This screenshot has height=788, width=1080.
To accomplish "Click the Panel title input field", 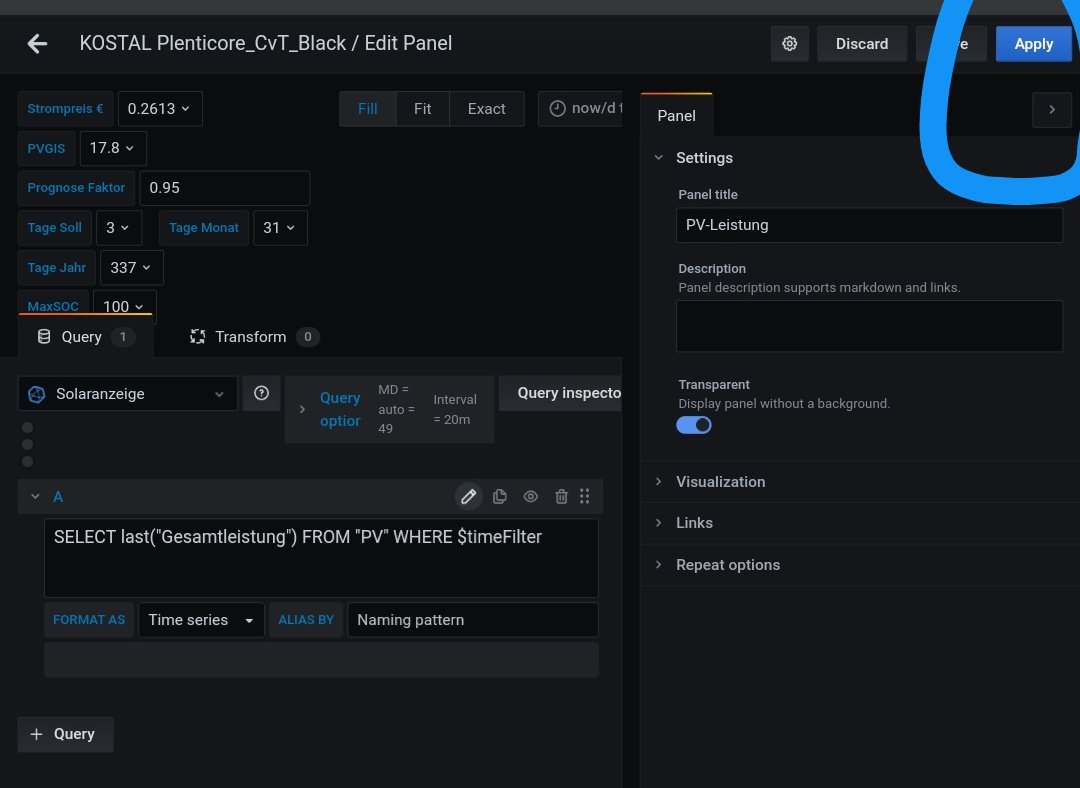I will click(x=868, y=225).
